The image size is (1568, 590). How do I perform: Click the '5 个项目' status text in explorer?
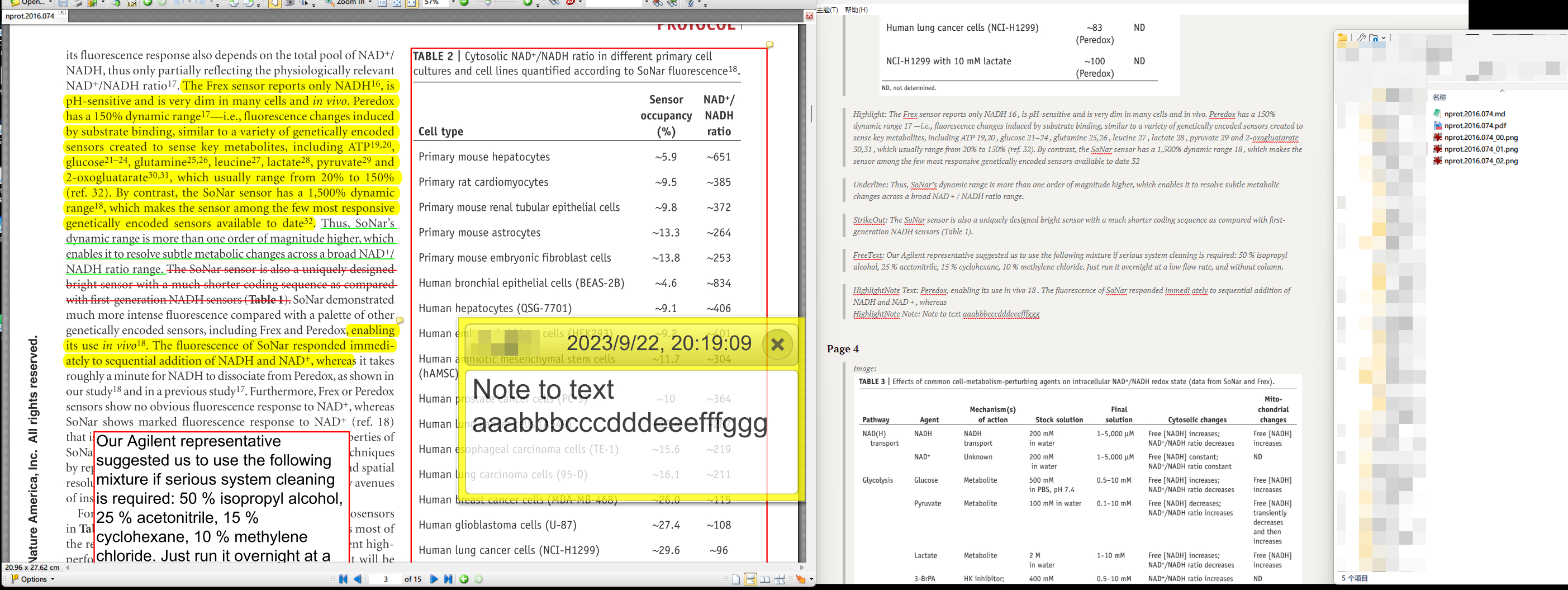(1355, 578)
